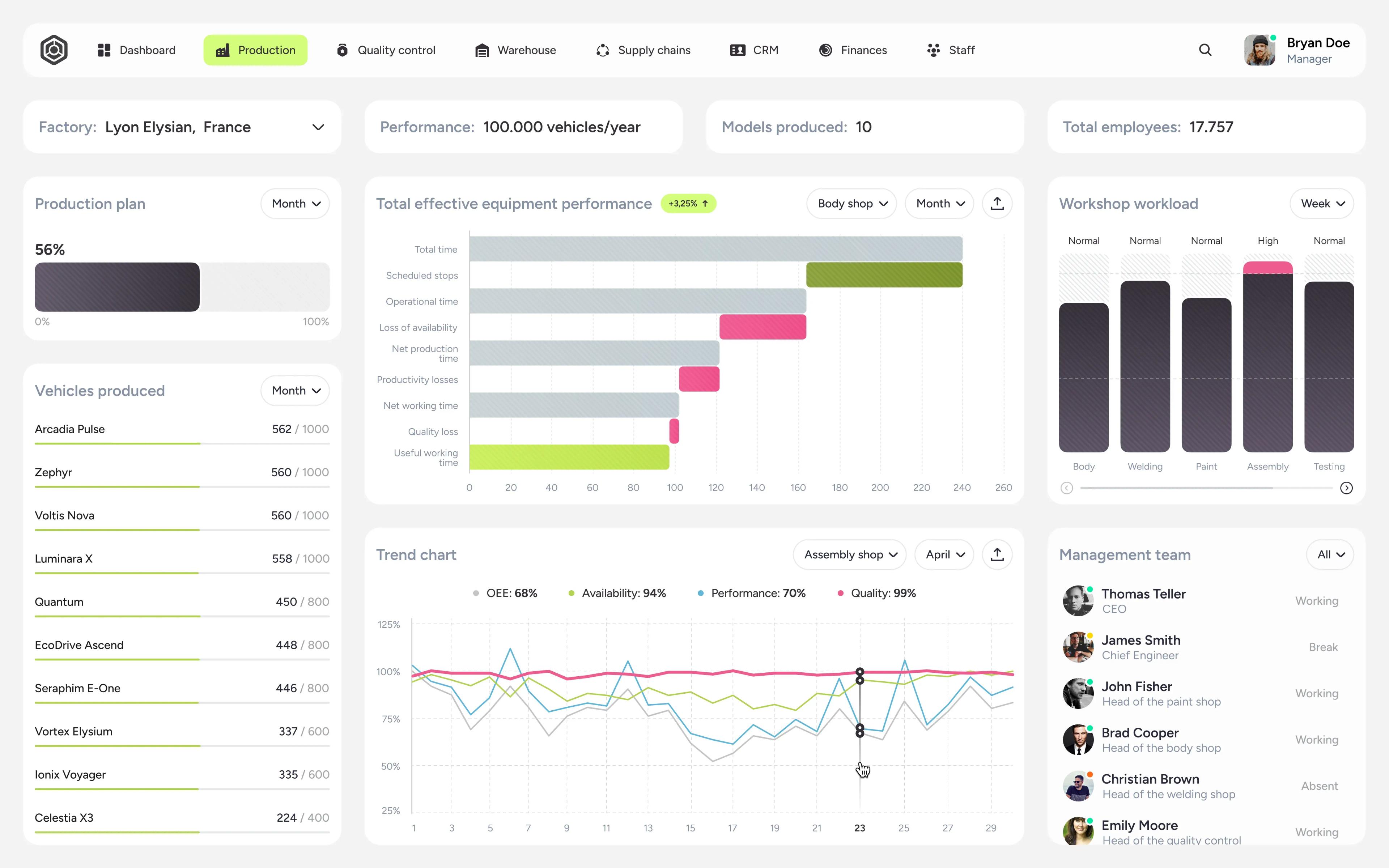Click the Trend chart export icon
Image resolution: width=1389 pixels, height=868 pixels.
pos(997,554)
